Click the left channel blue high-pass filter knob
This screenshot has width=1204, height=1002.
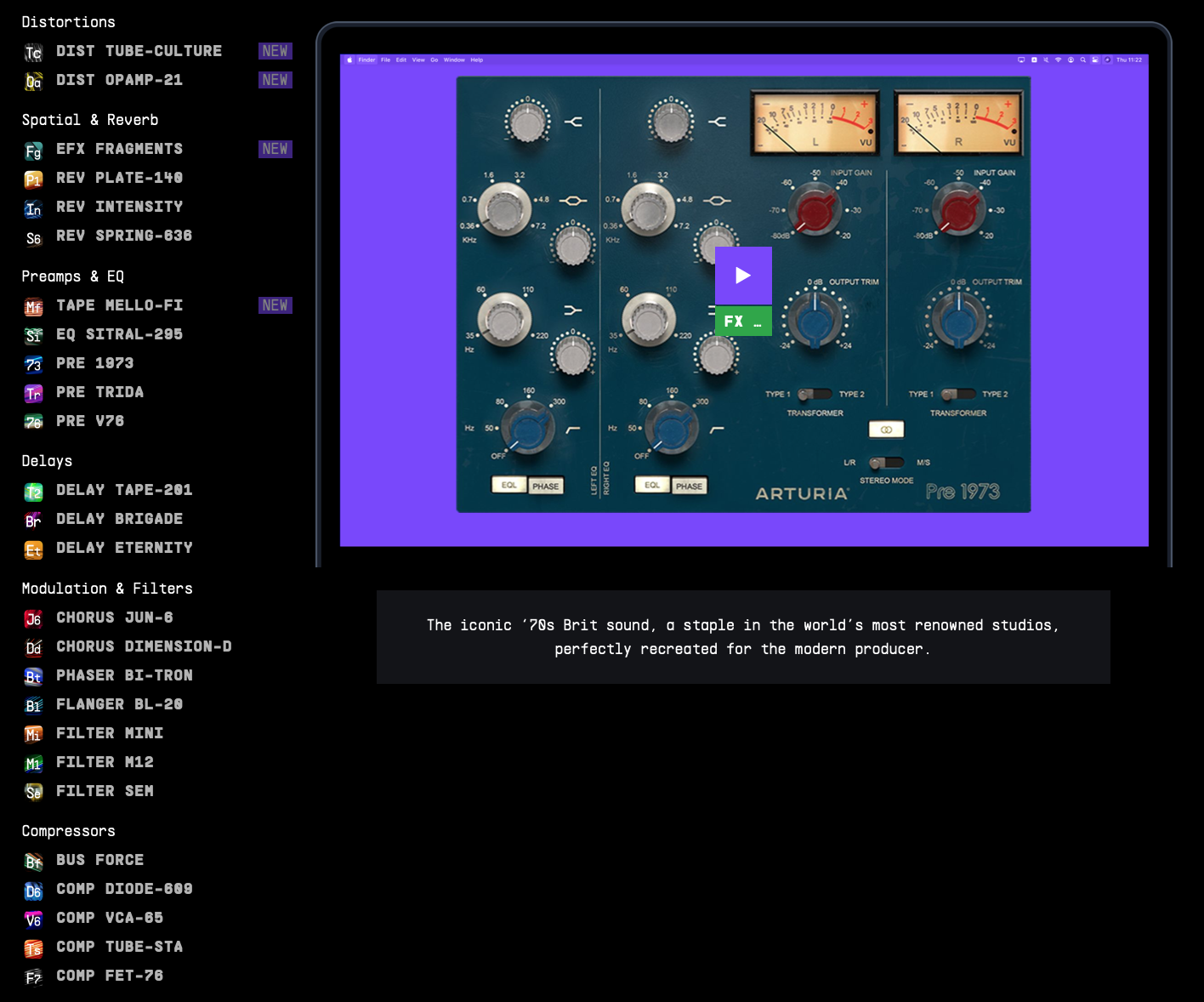527,428
